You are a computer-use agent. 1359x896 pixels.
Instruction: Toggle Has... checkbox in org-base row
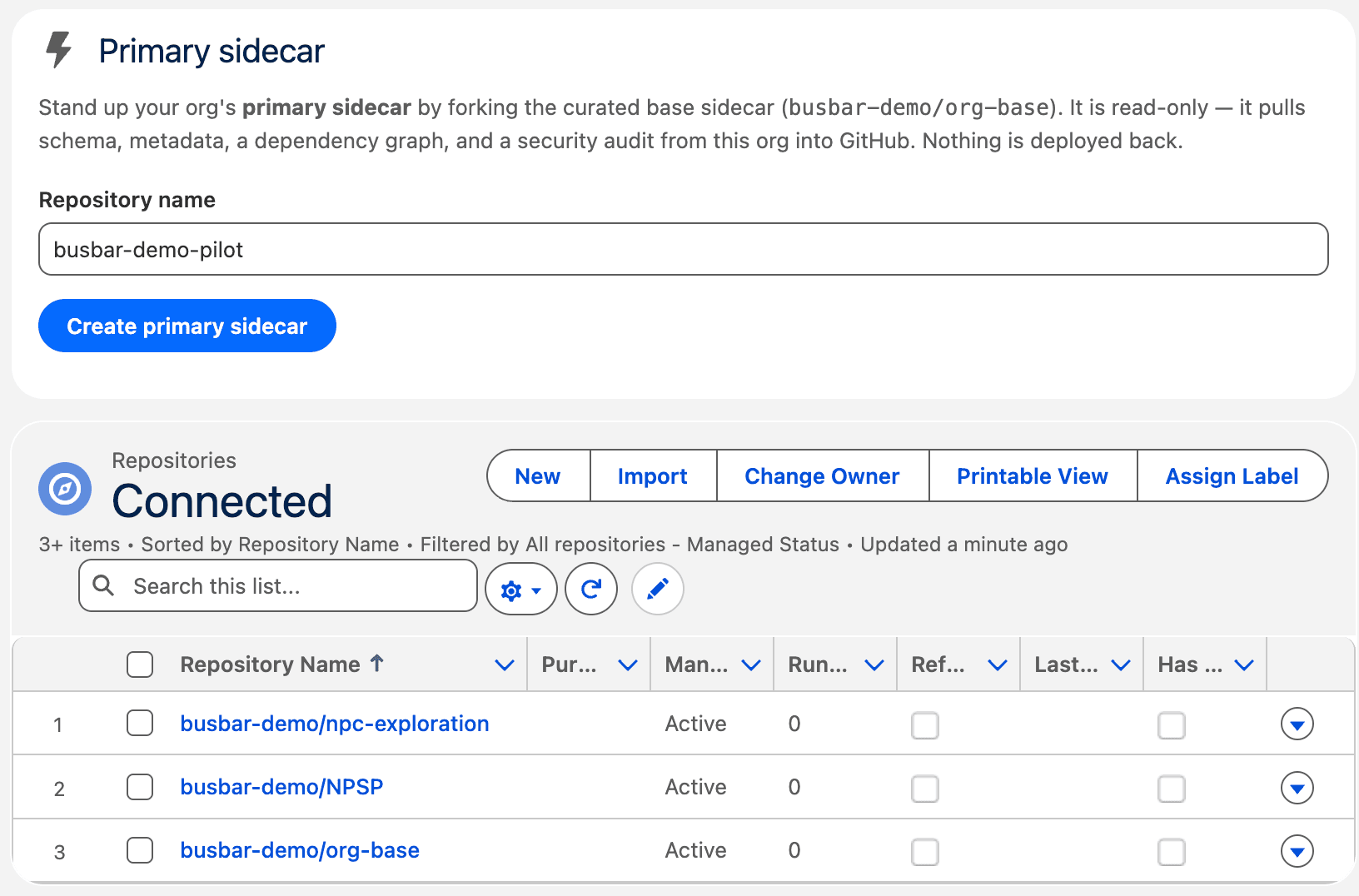tap(1172, 852)
